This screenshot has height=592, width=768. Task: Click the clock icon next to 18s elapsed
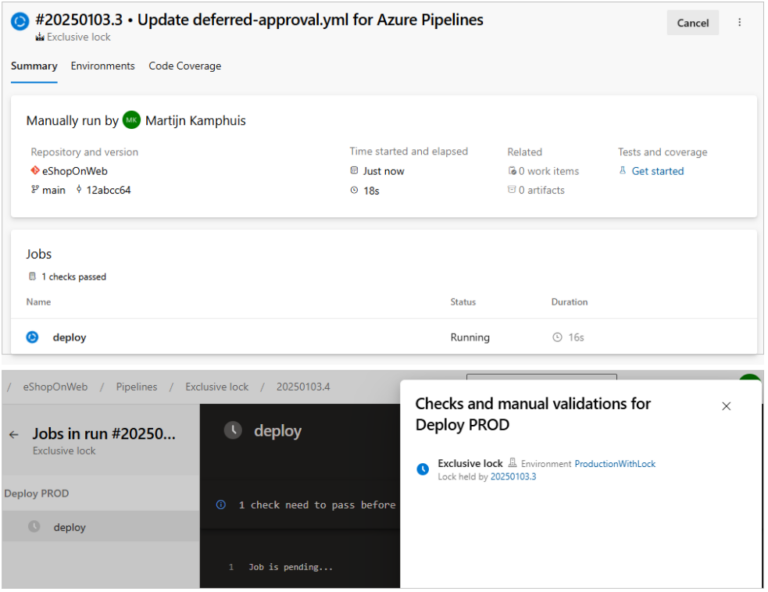354,190
